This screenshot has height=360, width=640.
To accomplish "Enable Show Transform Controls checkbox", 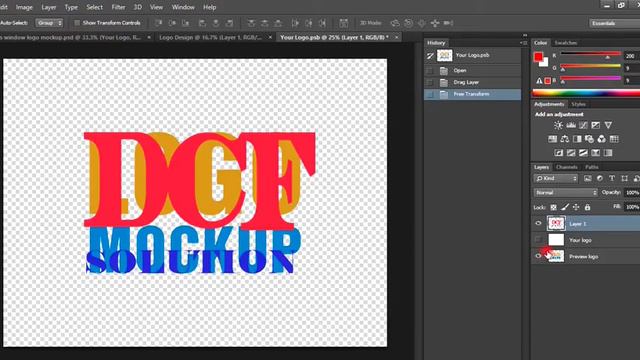I will coord(77,23).
